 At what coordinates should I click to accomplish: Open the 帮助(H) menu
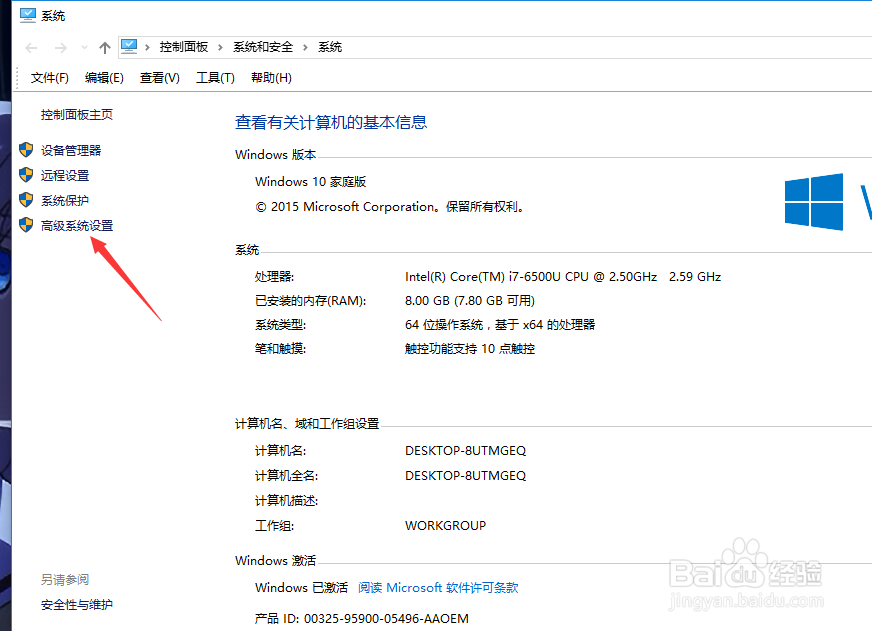click(271, 78)
